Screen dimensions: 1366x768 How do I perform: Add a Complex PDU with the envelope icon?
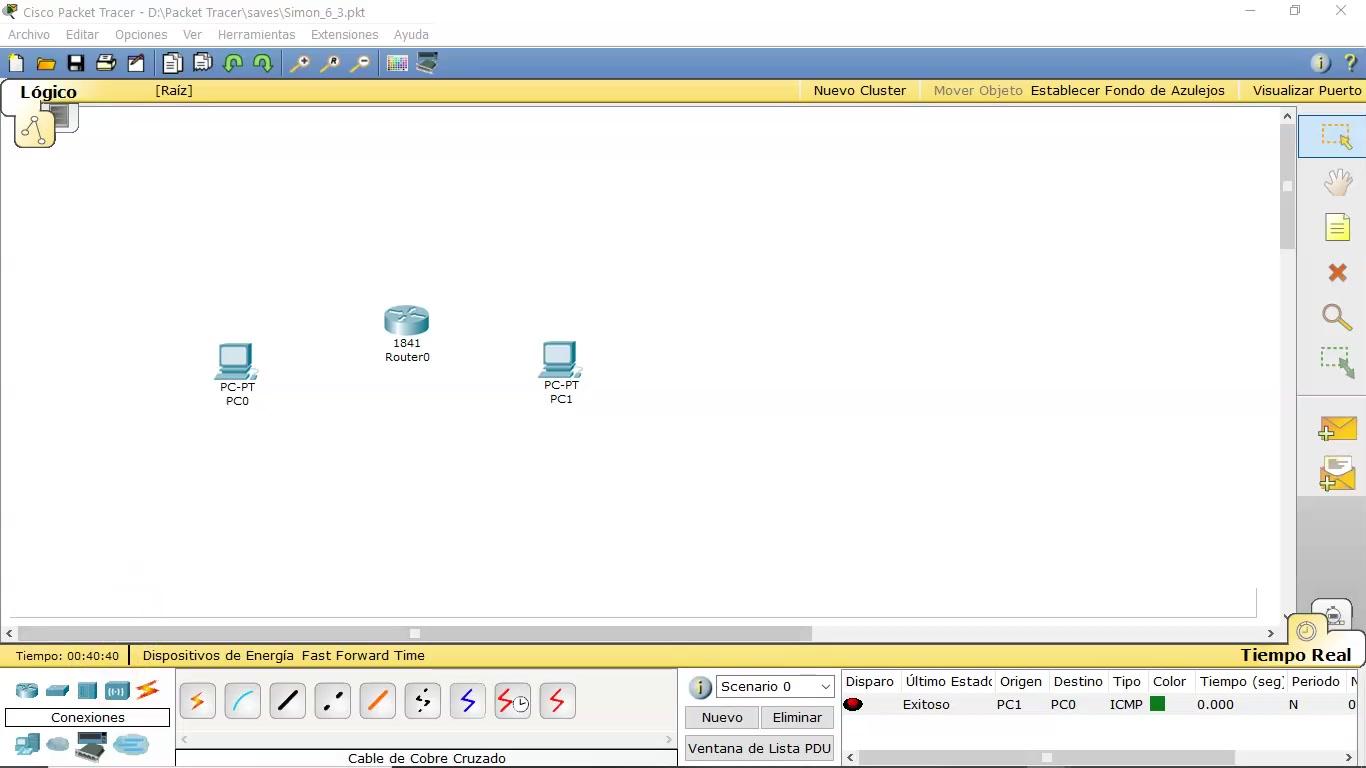[1337, 474]
